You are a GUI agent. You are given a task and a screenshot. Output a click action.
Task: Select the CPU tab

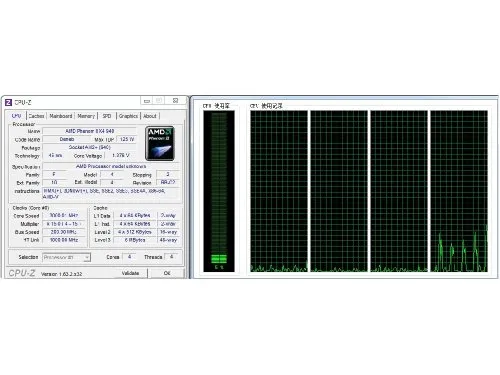click(16, 116)
